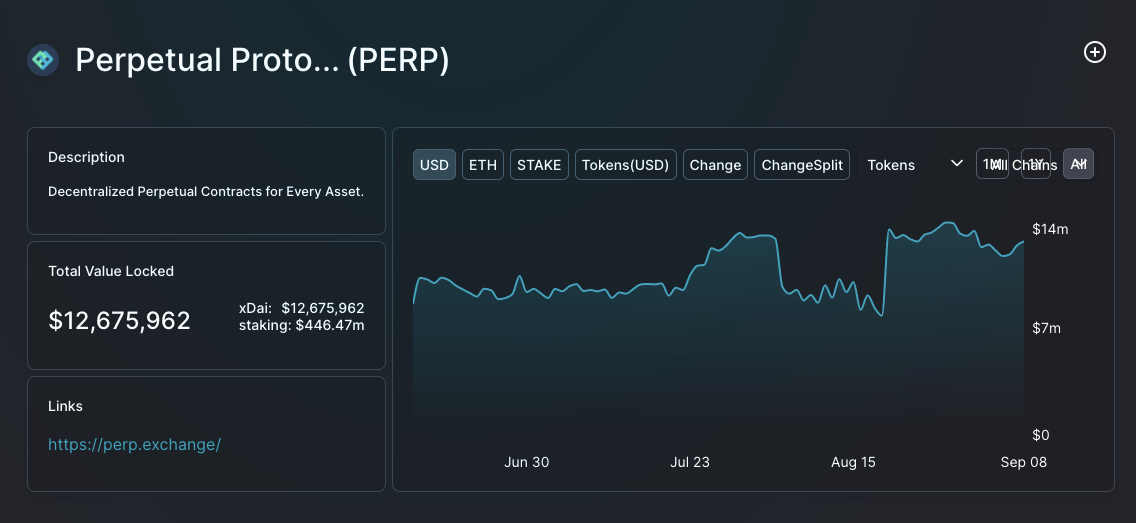
Task: Click the Decentralized Perpetual Contracts description text
Action: pyautogui.click(x=206, y=192)
